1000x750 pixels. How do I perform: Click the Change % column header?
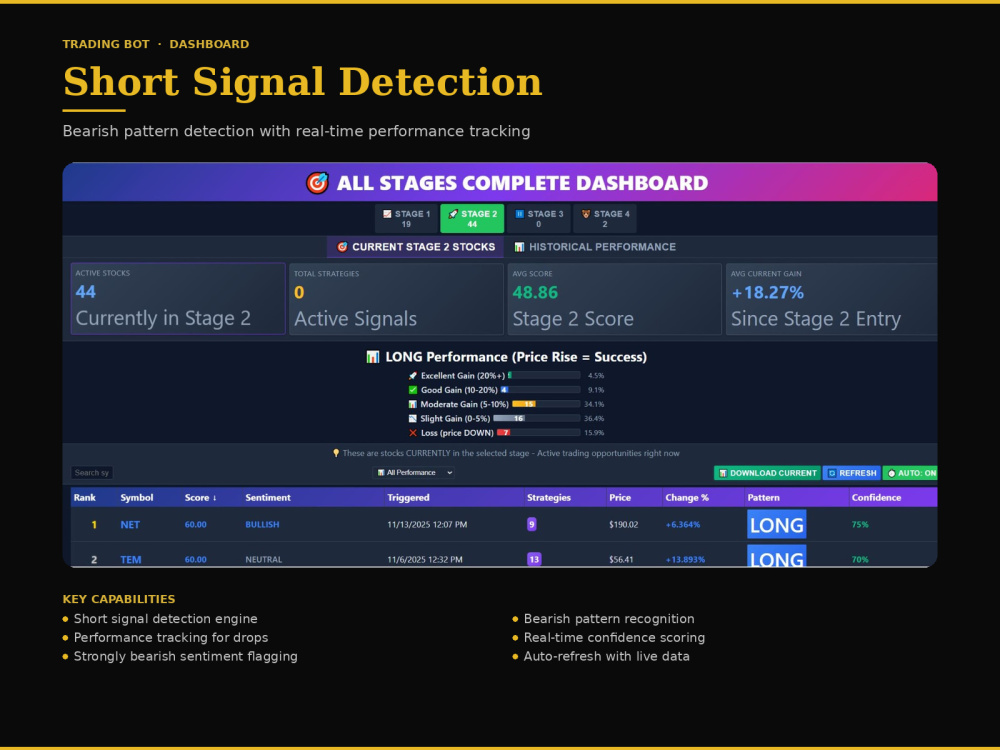[x=687, y=497]
